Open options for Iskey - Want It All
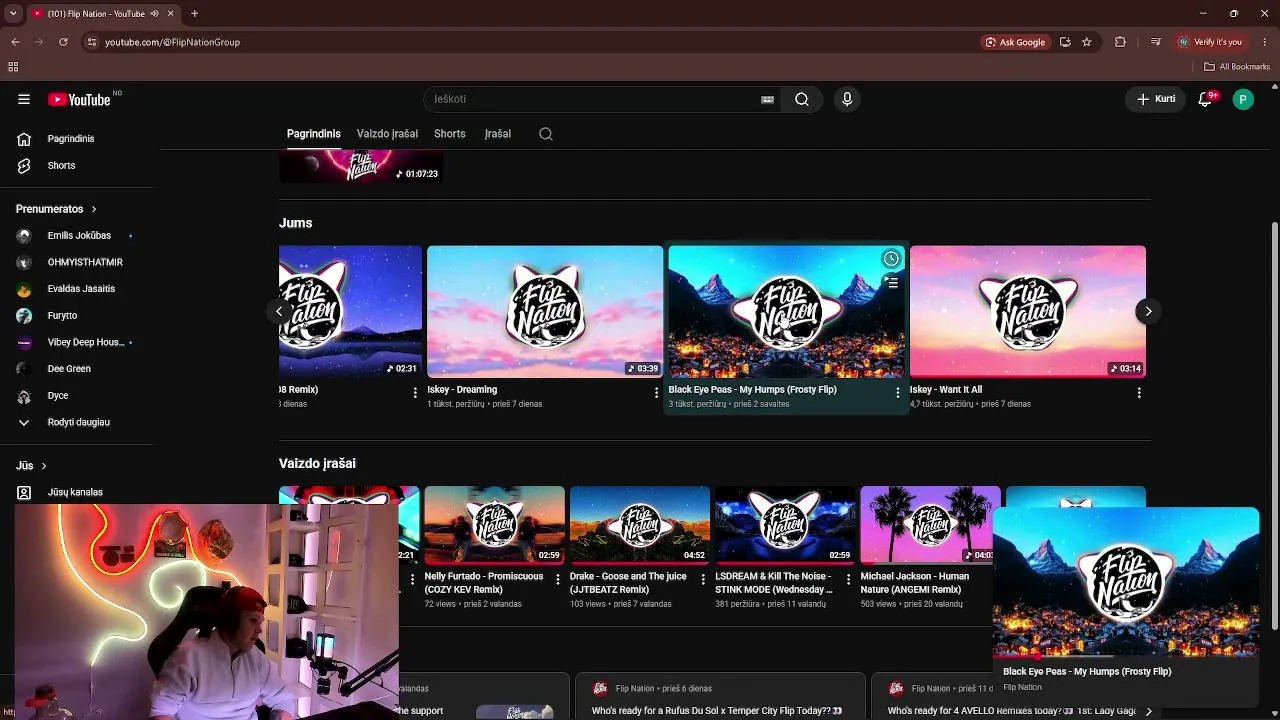 click(x=1139, y=393)
